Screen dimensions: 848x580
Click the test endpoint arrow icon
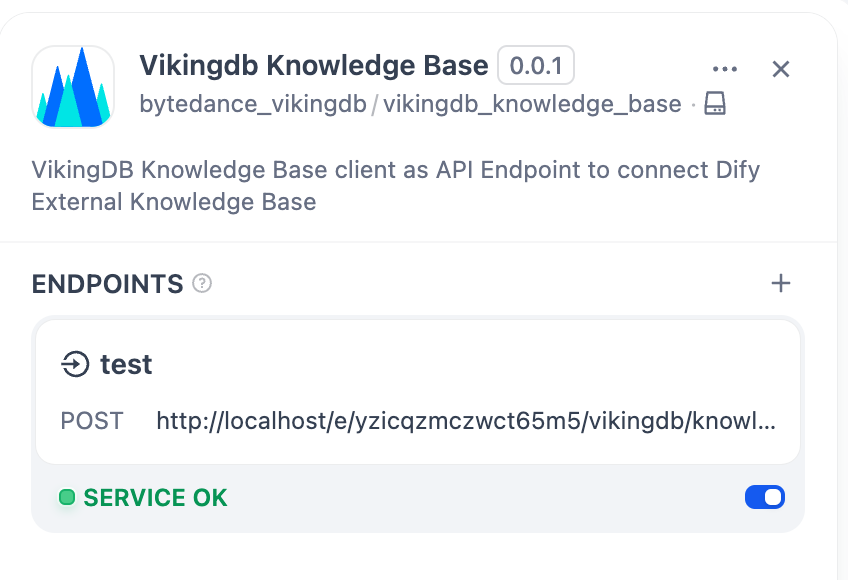(x=75, y=364)
